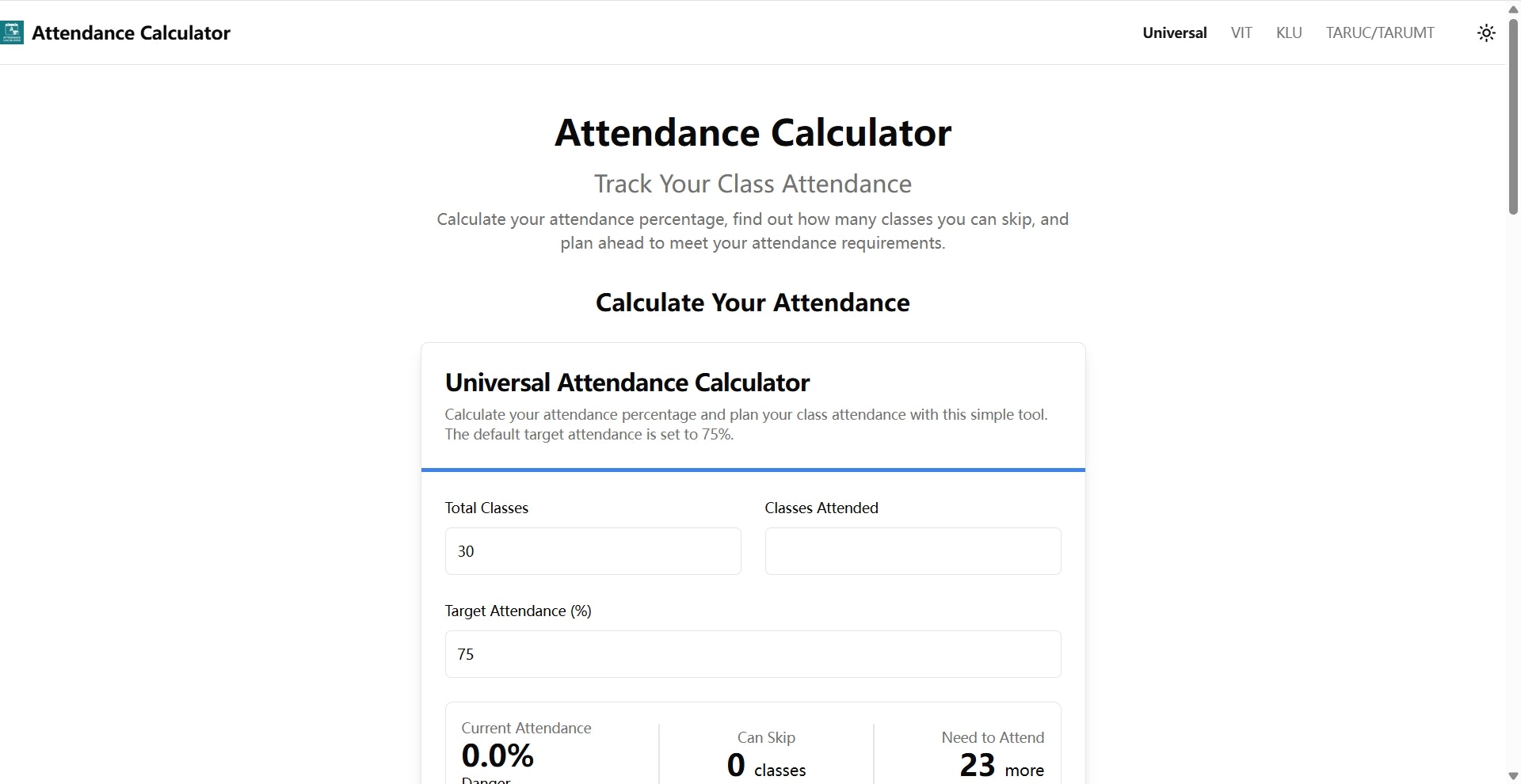Switch to the VIT calculator
Image resolution: width=1521 pixels, height=784 pixels.
tap(1241, 32)
